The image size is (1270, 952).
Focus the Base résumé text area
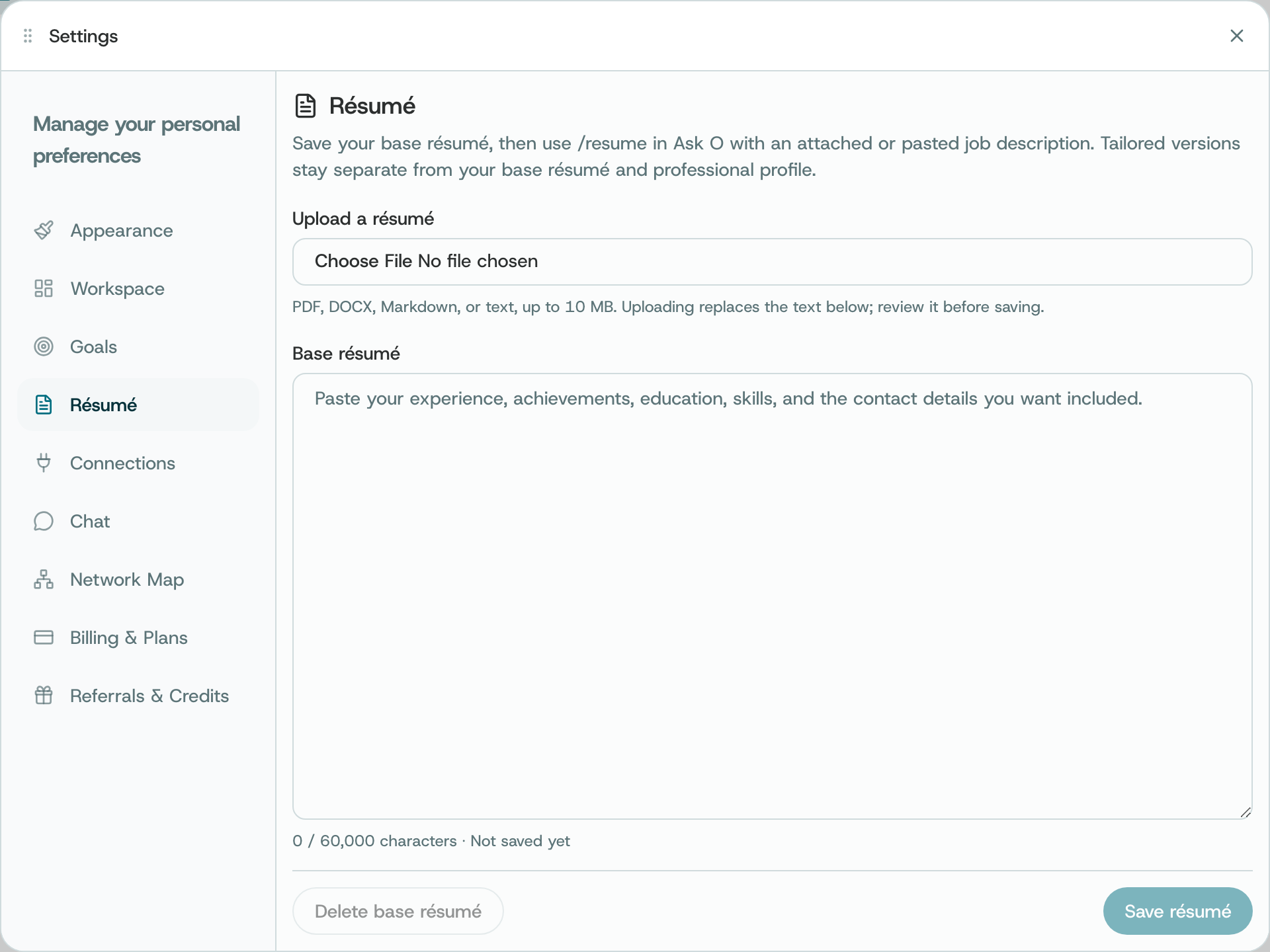click(x=772, y=596)
